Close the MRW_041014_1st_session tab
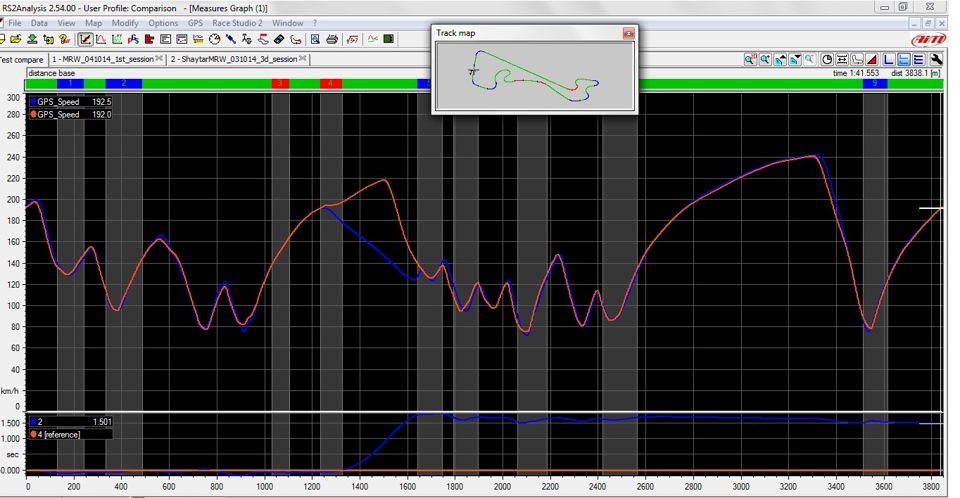 159,59
